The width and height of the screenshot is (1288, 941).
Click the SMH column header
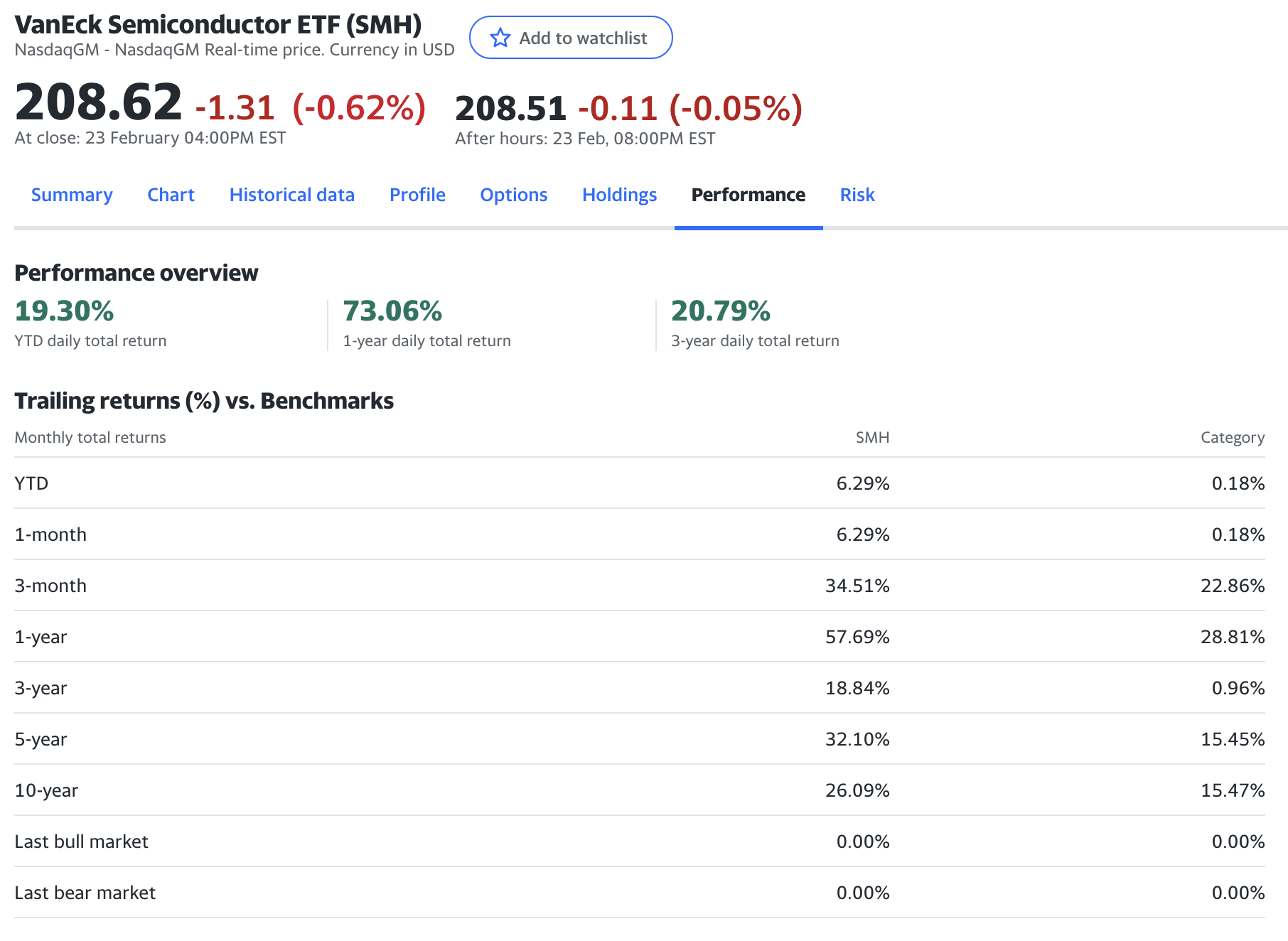coord(872,437)
